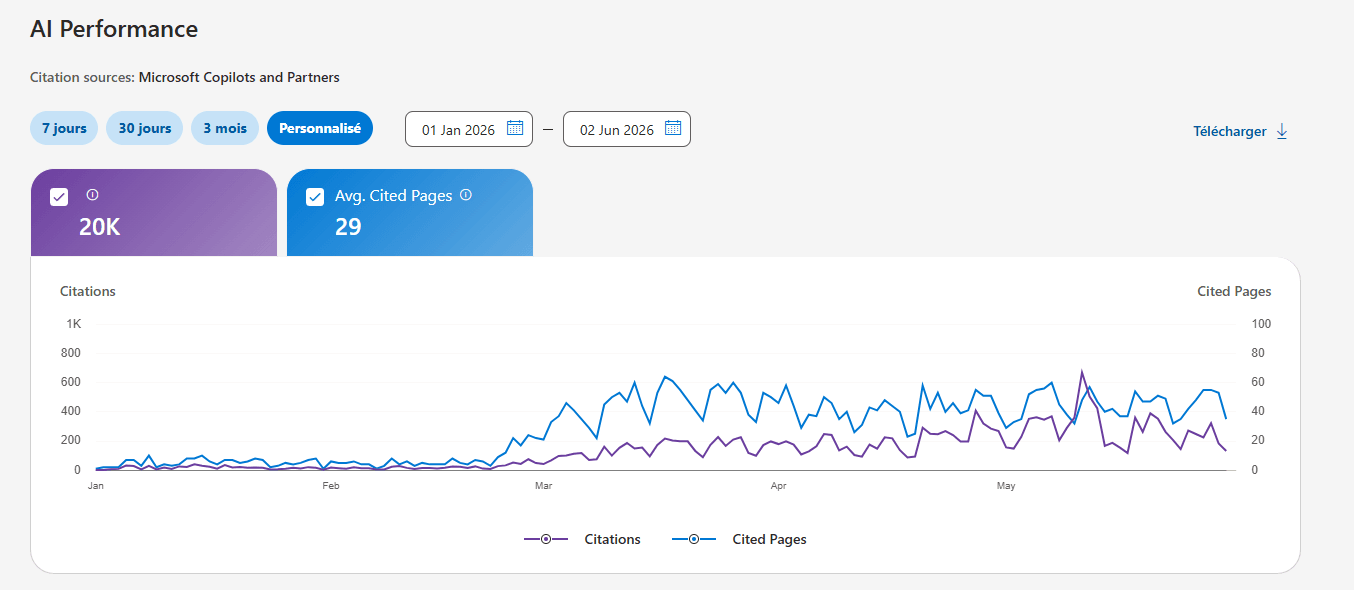
Task: Open the end date field 02 Jun 2026
Action: coord(627,129)
